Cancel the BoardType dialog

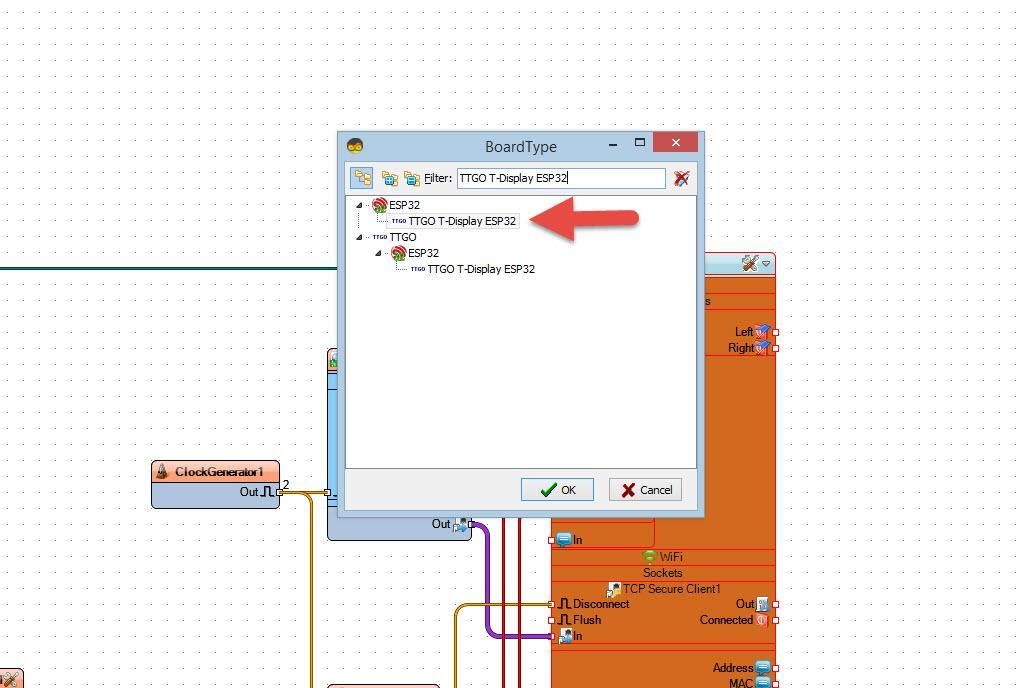click(x=645, y=490)
